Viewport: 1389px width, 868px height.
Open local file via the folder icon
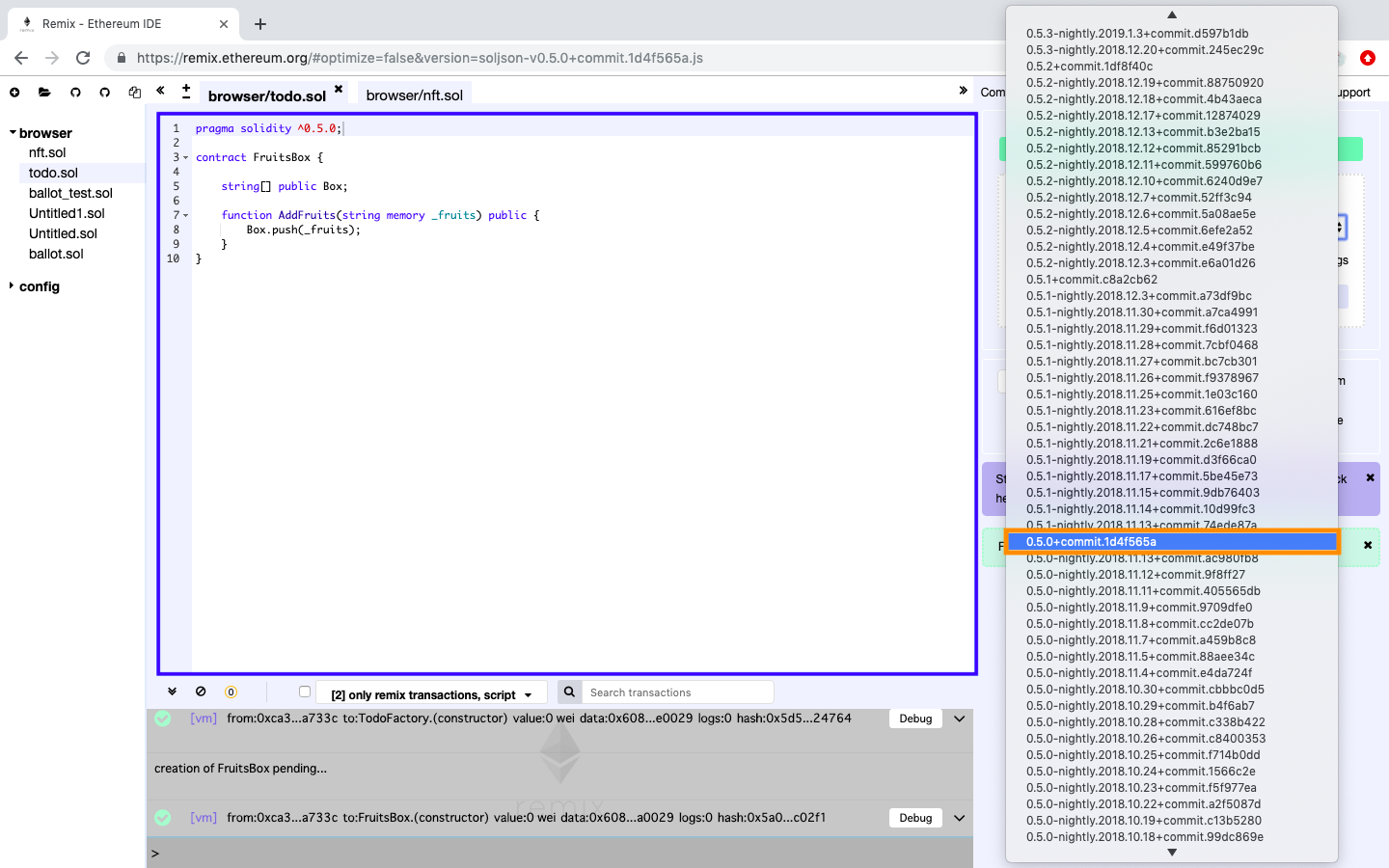pyautogui.click(x=44, y=93)
